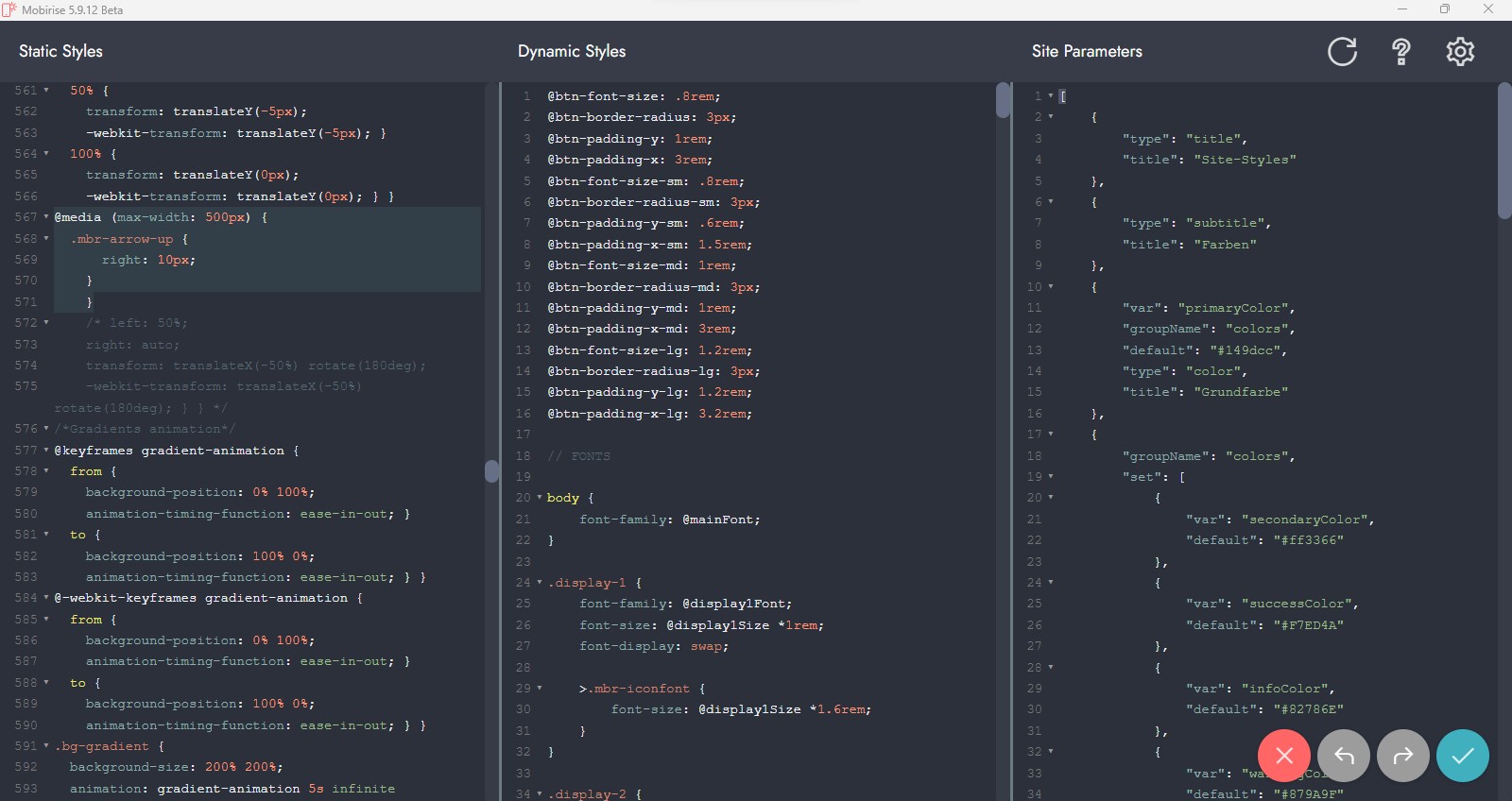This screenshot has width=1512, height=801.
Task: Open the settings gear icon
Action: pos(1460,51)
